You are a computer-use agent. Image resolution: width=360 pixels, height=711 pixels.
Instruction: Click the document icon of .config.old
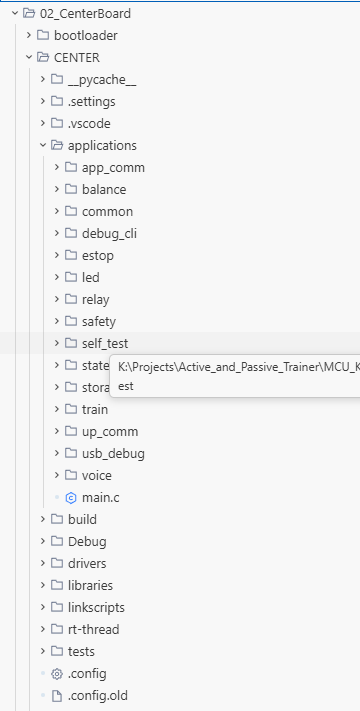(57, 696)
